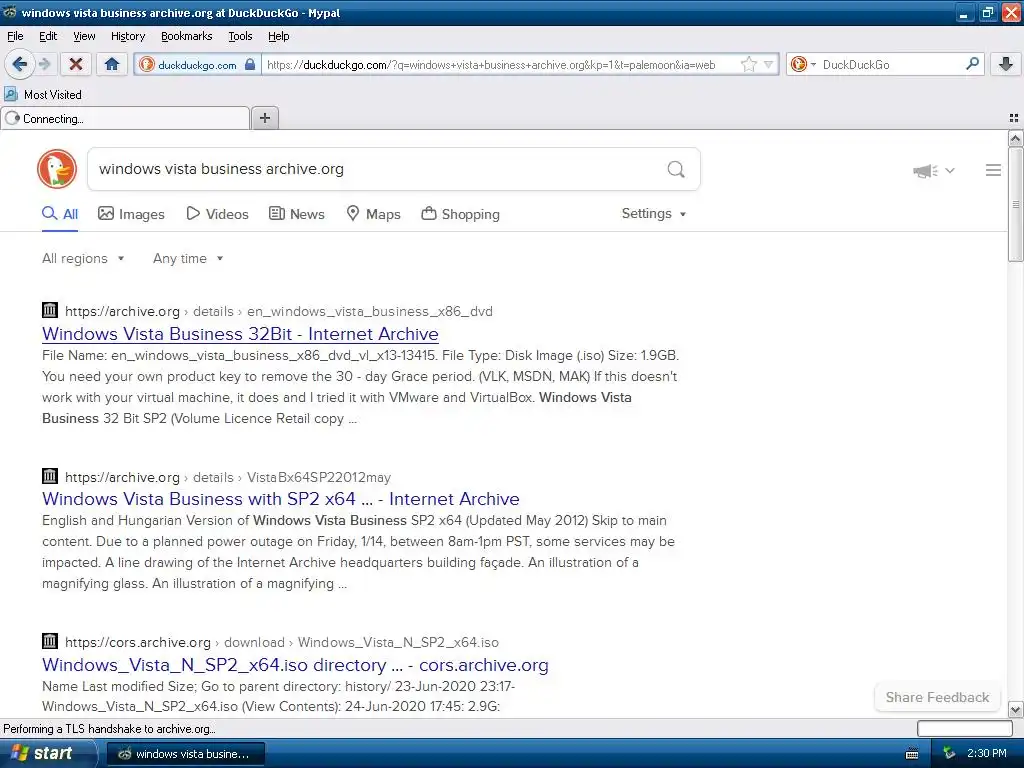Screen dimensions: 1024x768
Task: Click the scrollbar down arrow
Action: 1015,710
